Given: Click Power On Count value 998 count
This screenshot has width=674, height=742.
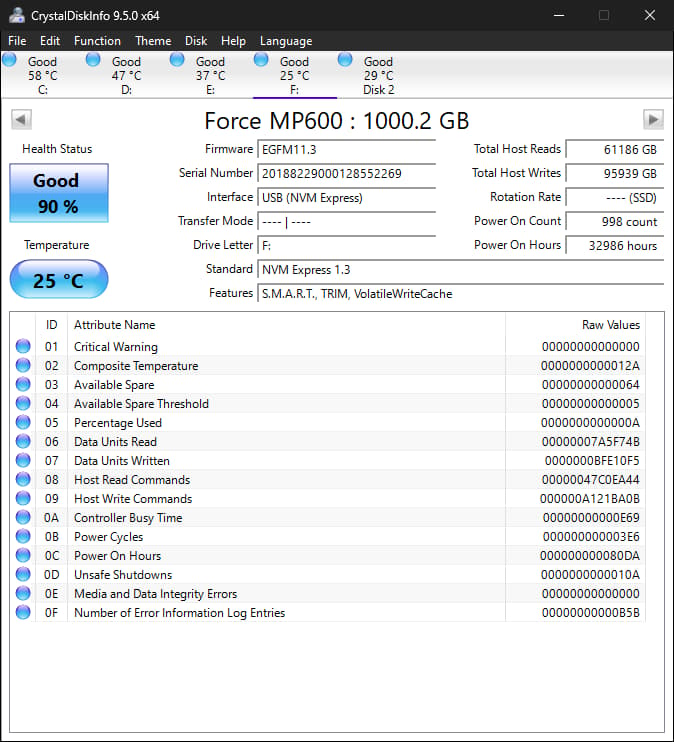Looking at the screenshot, I should click(615, 221).
